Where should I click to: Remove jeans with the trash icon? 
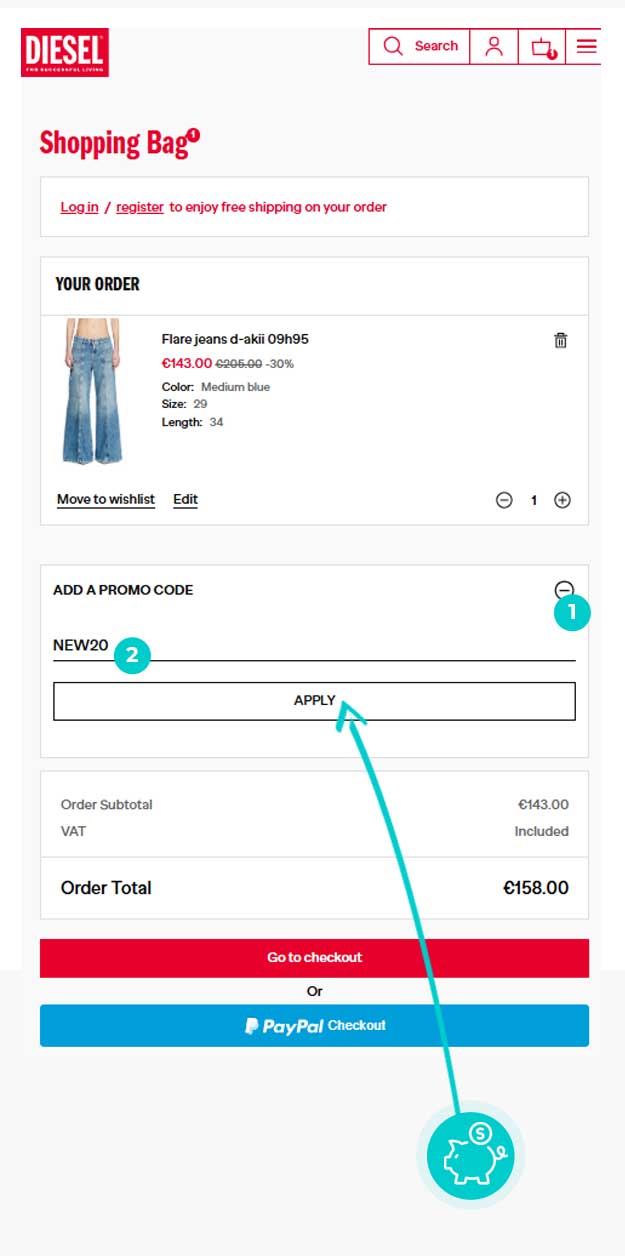coord(560,340)
